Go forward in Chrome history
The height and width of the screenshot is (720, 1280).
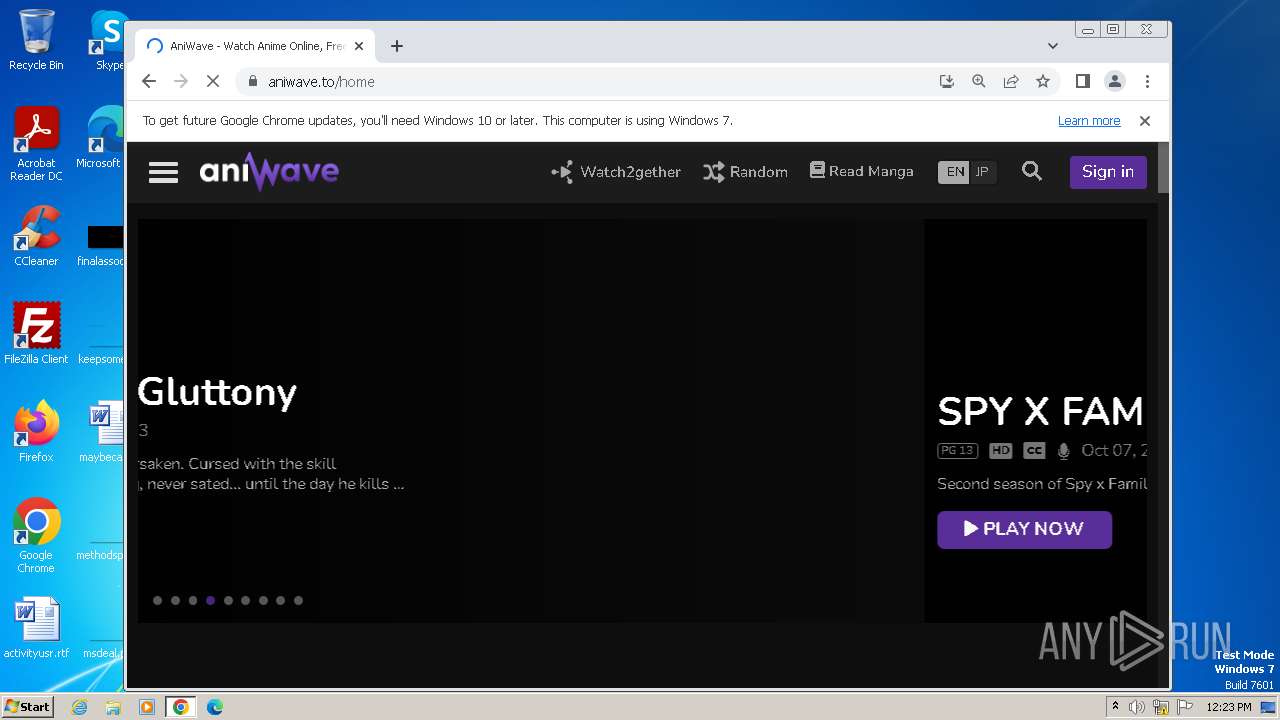pyautogui.click(x=181, y=82)
